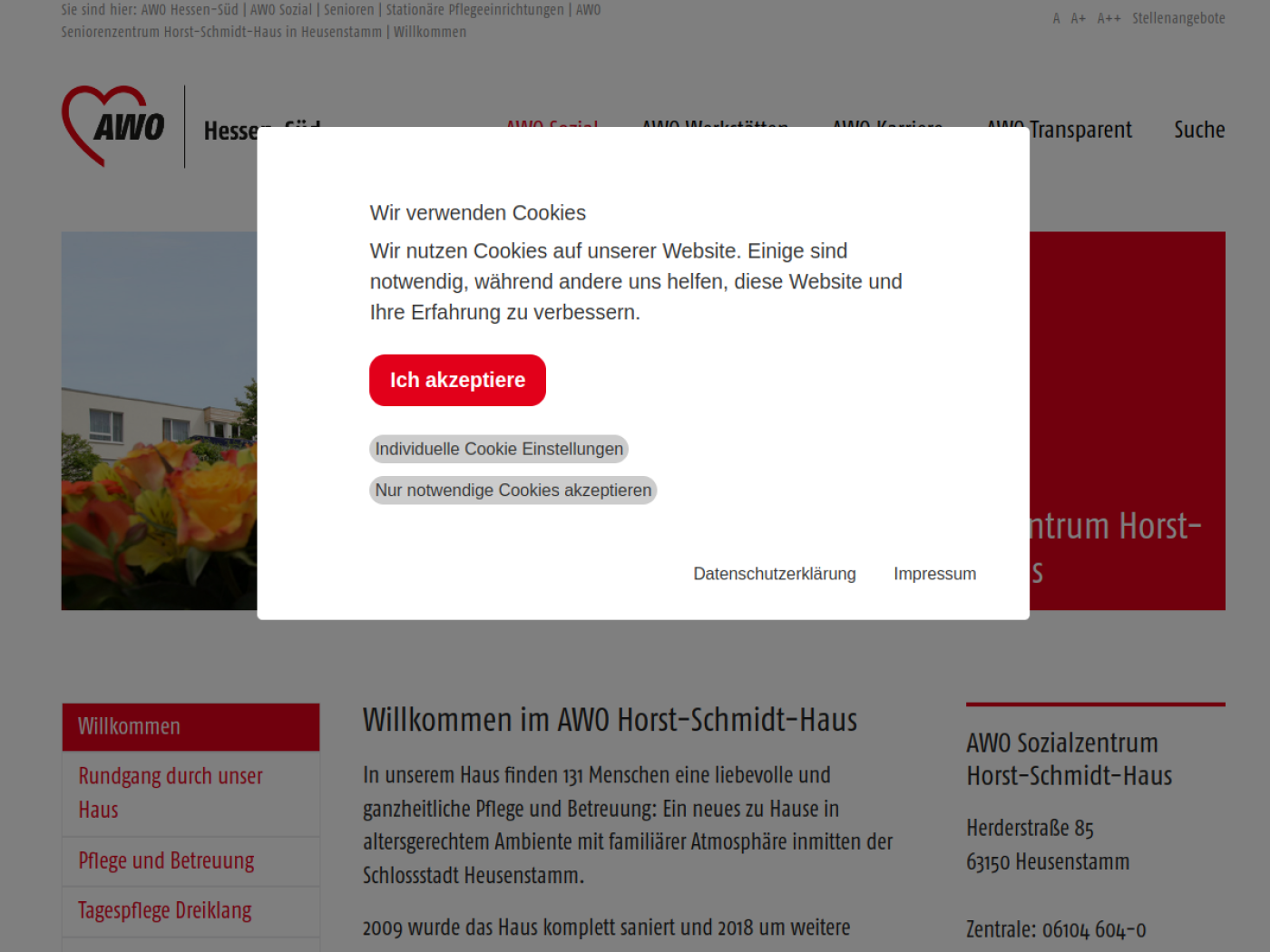
Task: Open the Datenschutzerklärung link
Action: click(775, 574)
